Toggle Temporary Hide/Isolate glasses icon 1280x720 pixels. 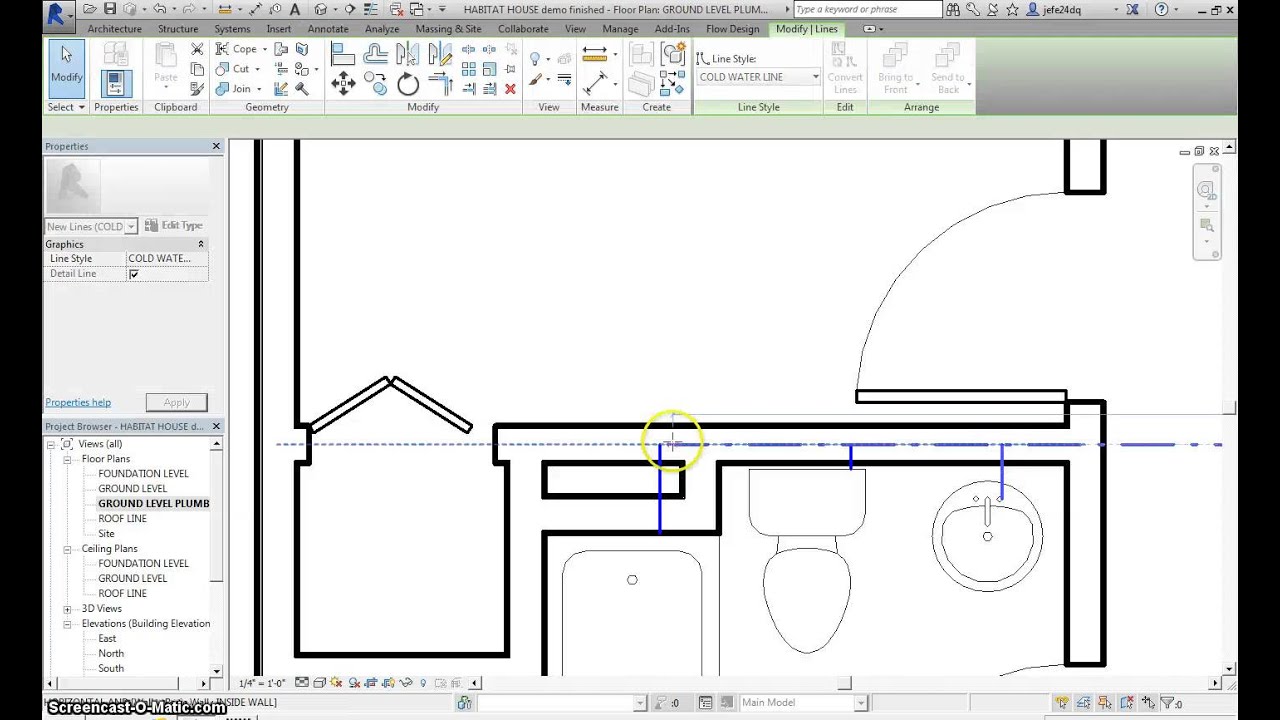(405, 683)
